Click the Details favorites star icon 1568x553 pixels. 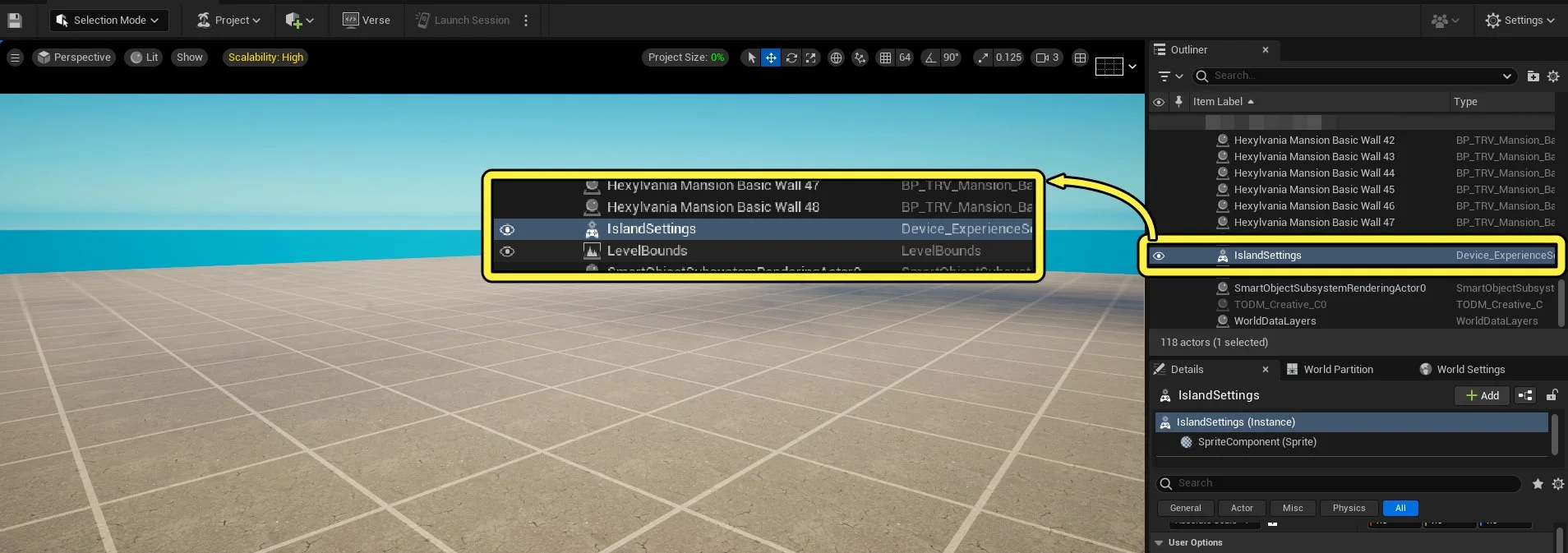[1538, 484]
